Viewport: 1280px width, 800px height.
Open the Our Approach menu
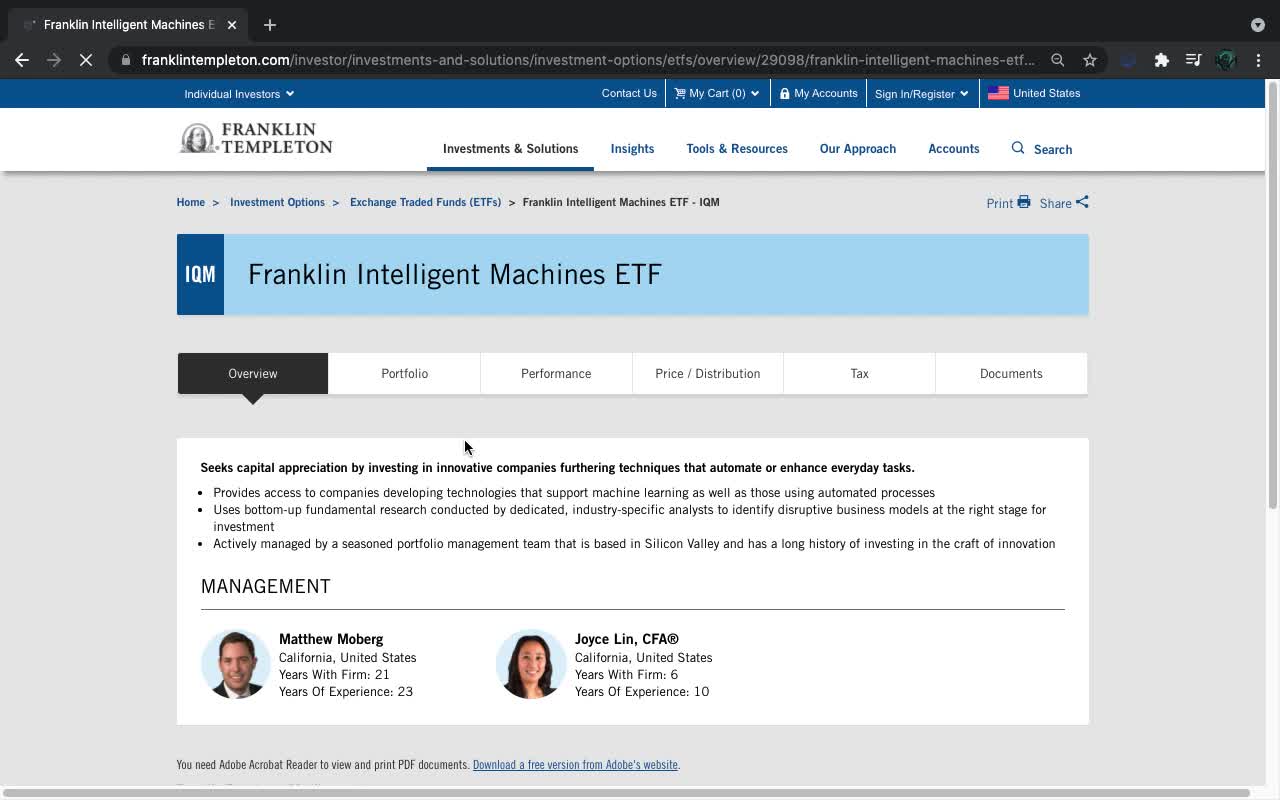point(858,149)
